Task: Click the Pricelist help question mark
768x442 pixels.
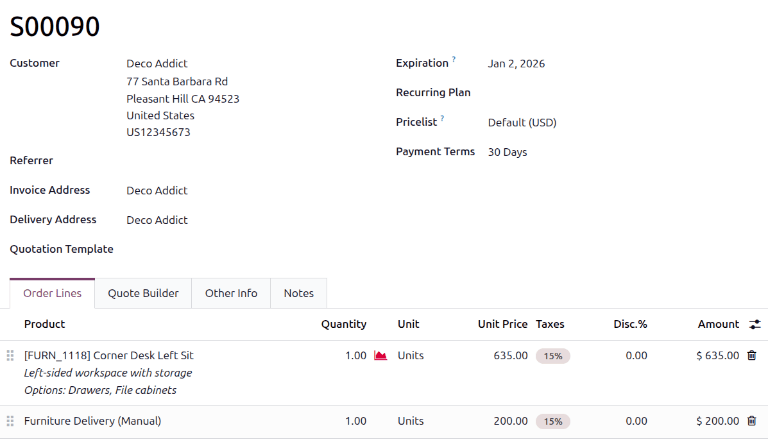Action: (x=443, y=118)
